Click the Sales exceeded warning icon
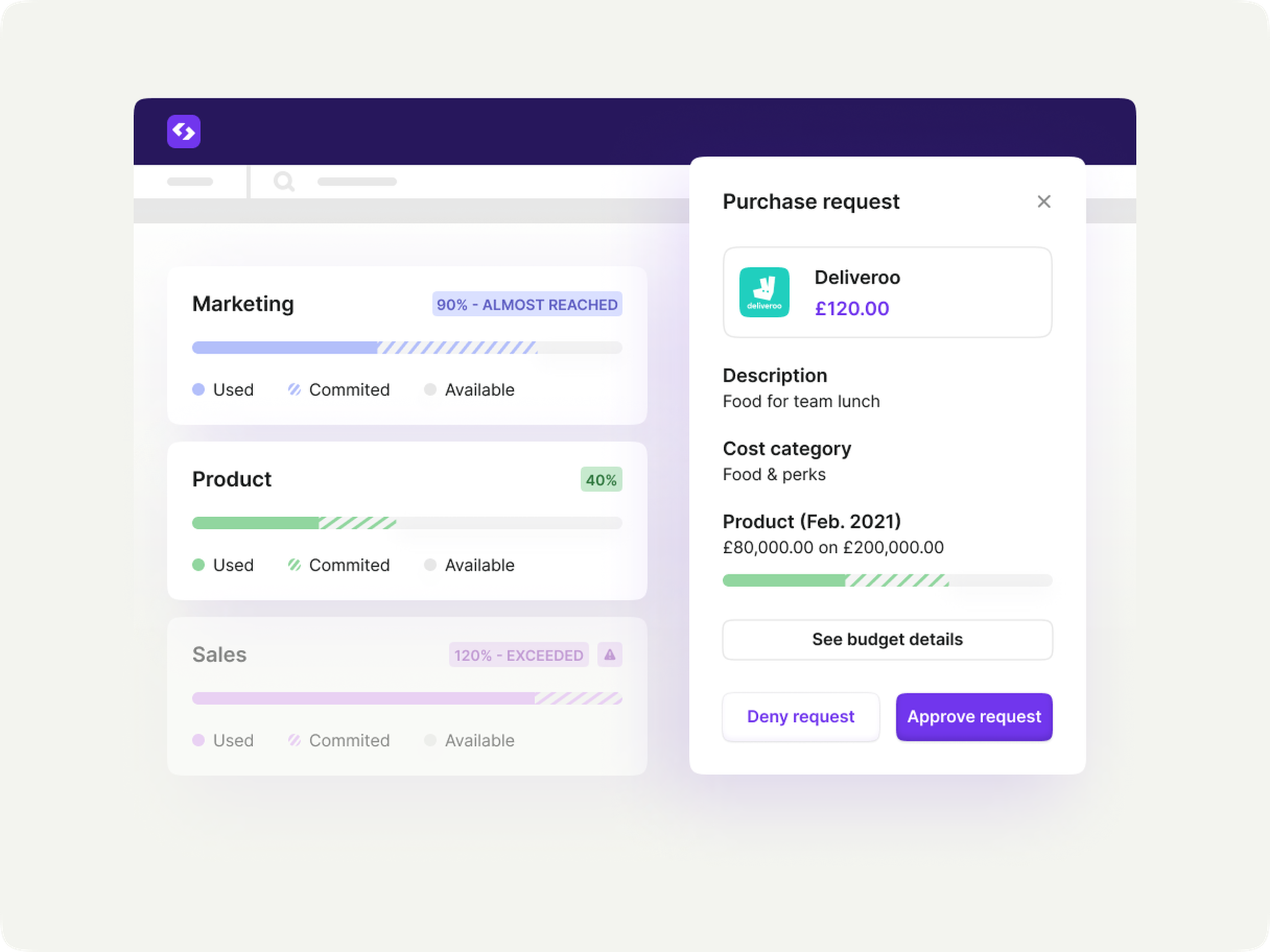The image size is (1270, 952). tap(610, 654)
